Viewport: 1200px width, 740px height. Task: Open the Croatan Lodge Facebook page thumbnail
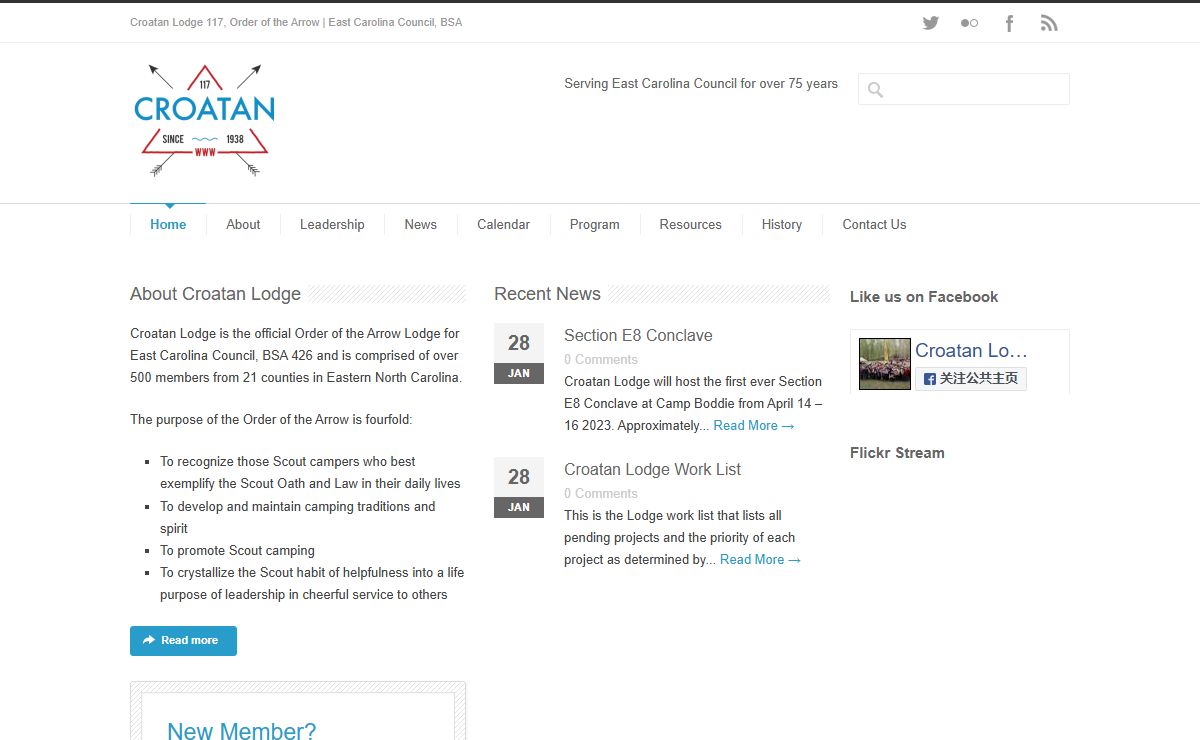coord(885,364)
